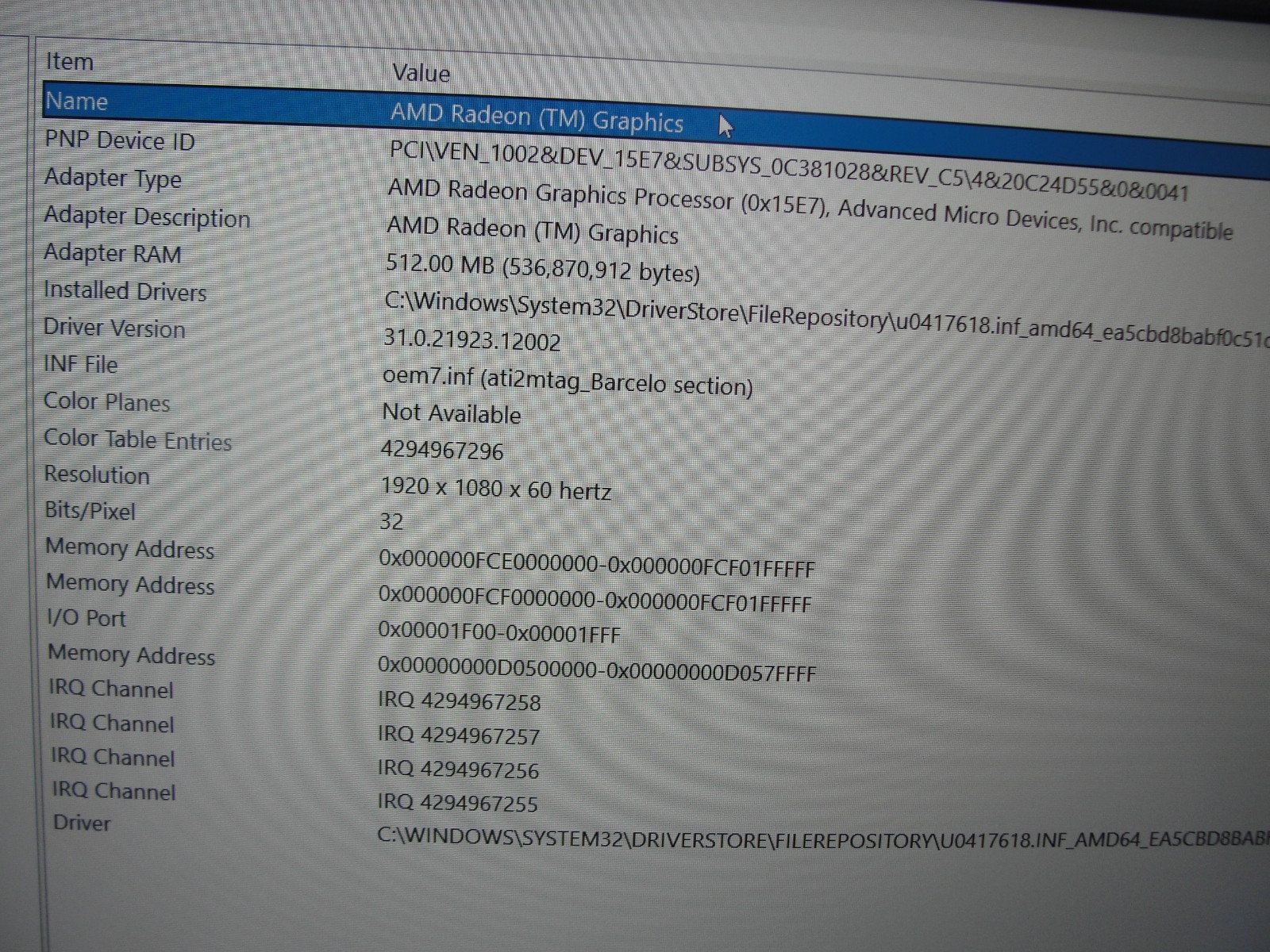Viewport: 1270px width, 952px height.
Task: Select the Adapter Type row label
Action: tap(113, 178)
